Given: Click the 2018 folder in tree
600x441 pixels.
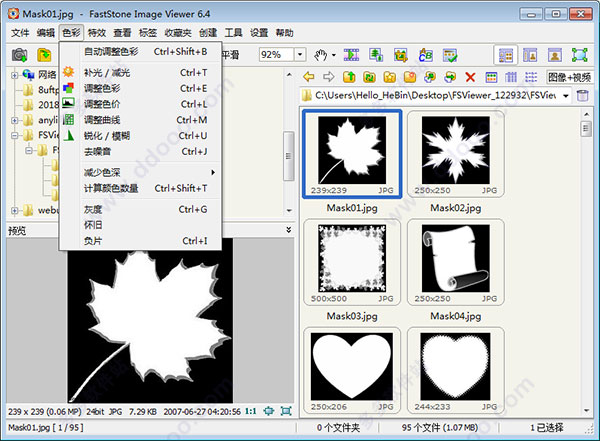Looking at the screenshot, I should point(41,105).
